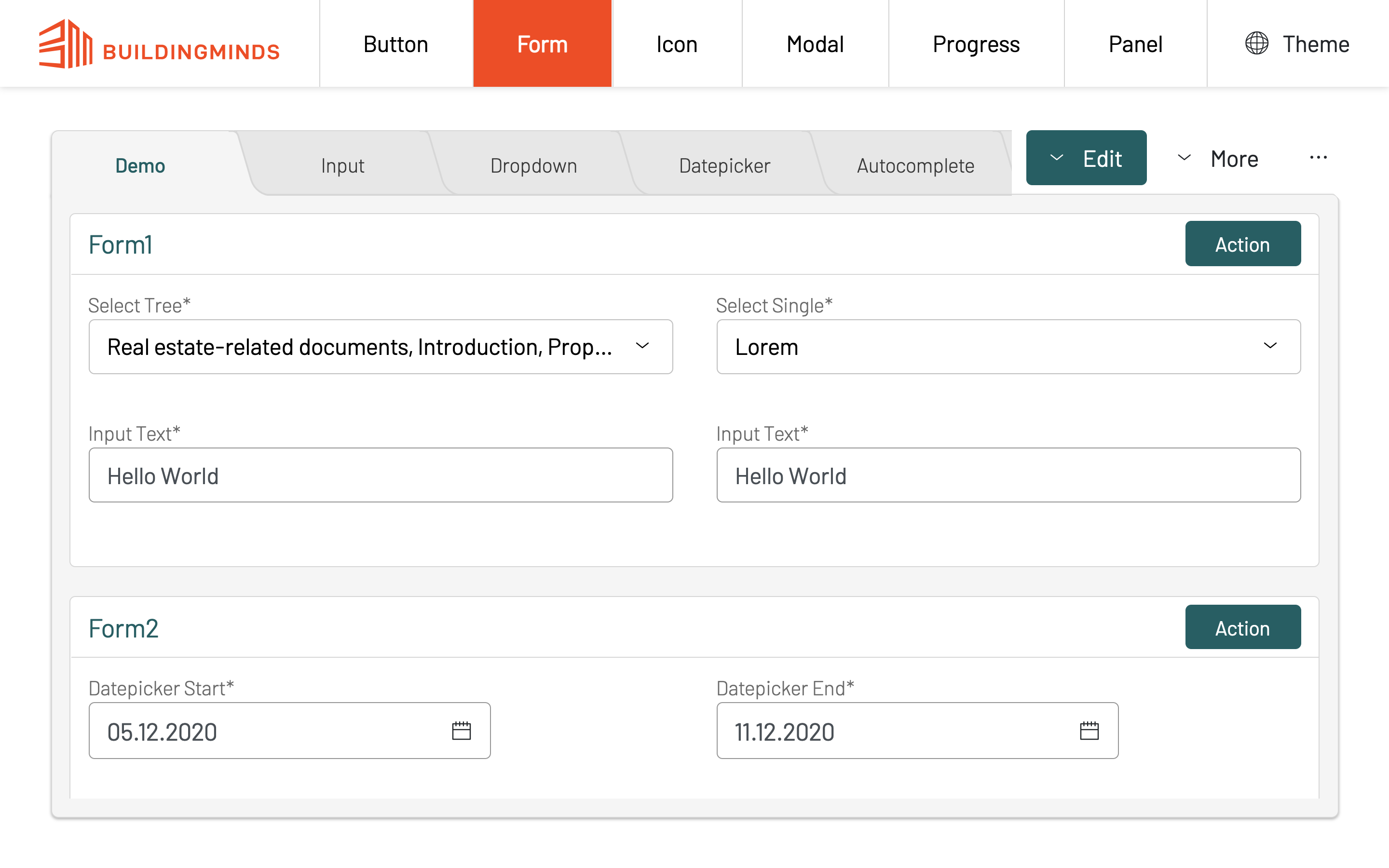Open the Icon nav item
Viewport: 1389px width, 868px height.
point(677,43)
